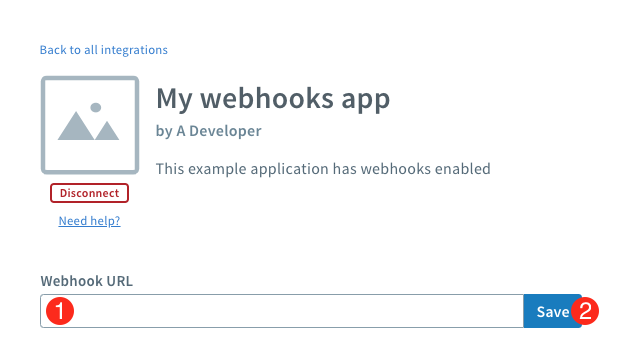Click the word integrations in back link
Image resolution: width=643 pixels, height=361 pixels.
click(134, 50)
